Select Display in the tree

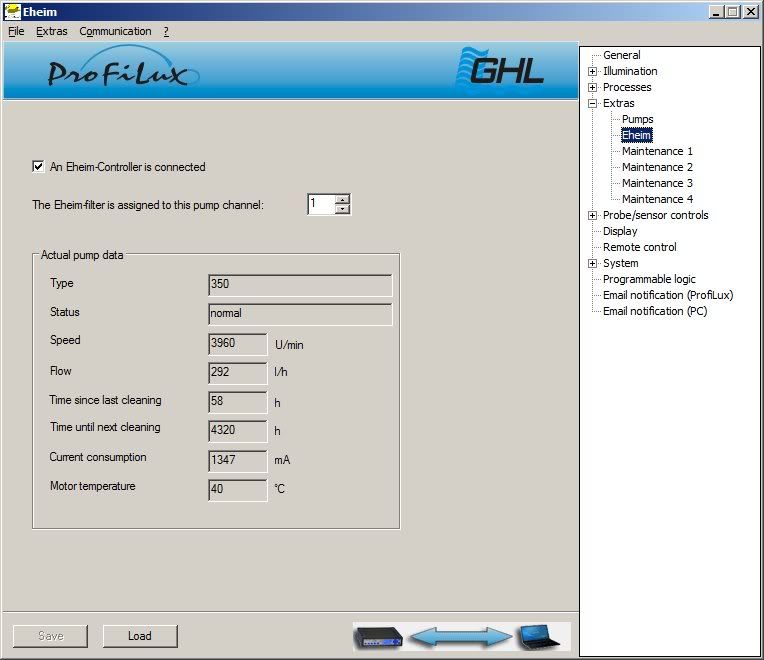(x=620, y=231)
